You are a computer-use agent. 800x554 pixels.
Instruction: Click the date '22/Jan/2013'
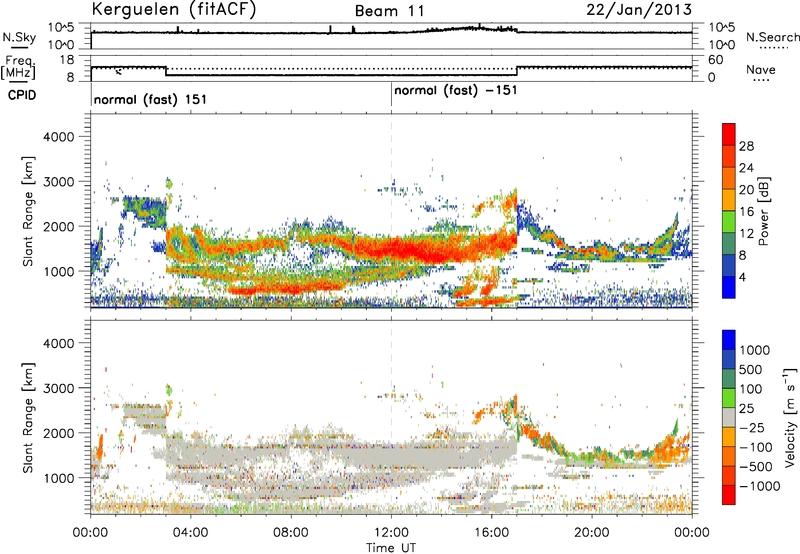(639, 9)
